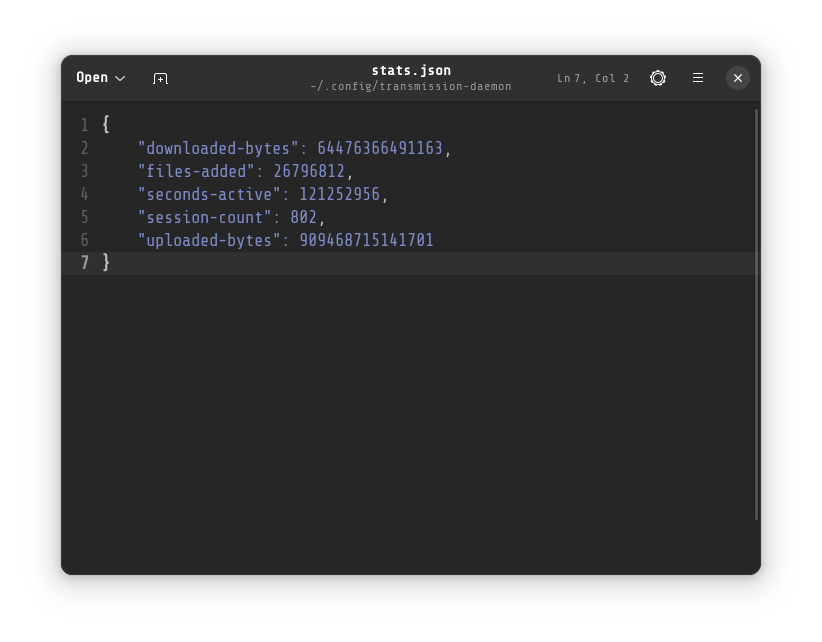Place cursor in "files-added" key
This screenshot has height=642, width=822.
[x=196, y=171]
